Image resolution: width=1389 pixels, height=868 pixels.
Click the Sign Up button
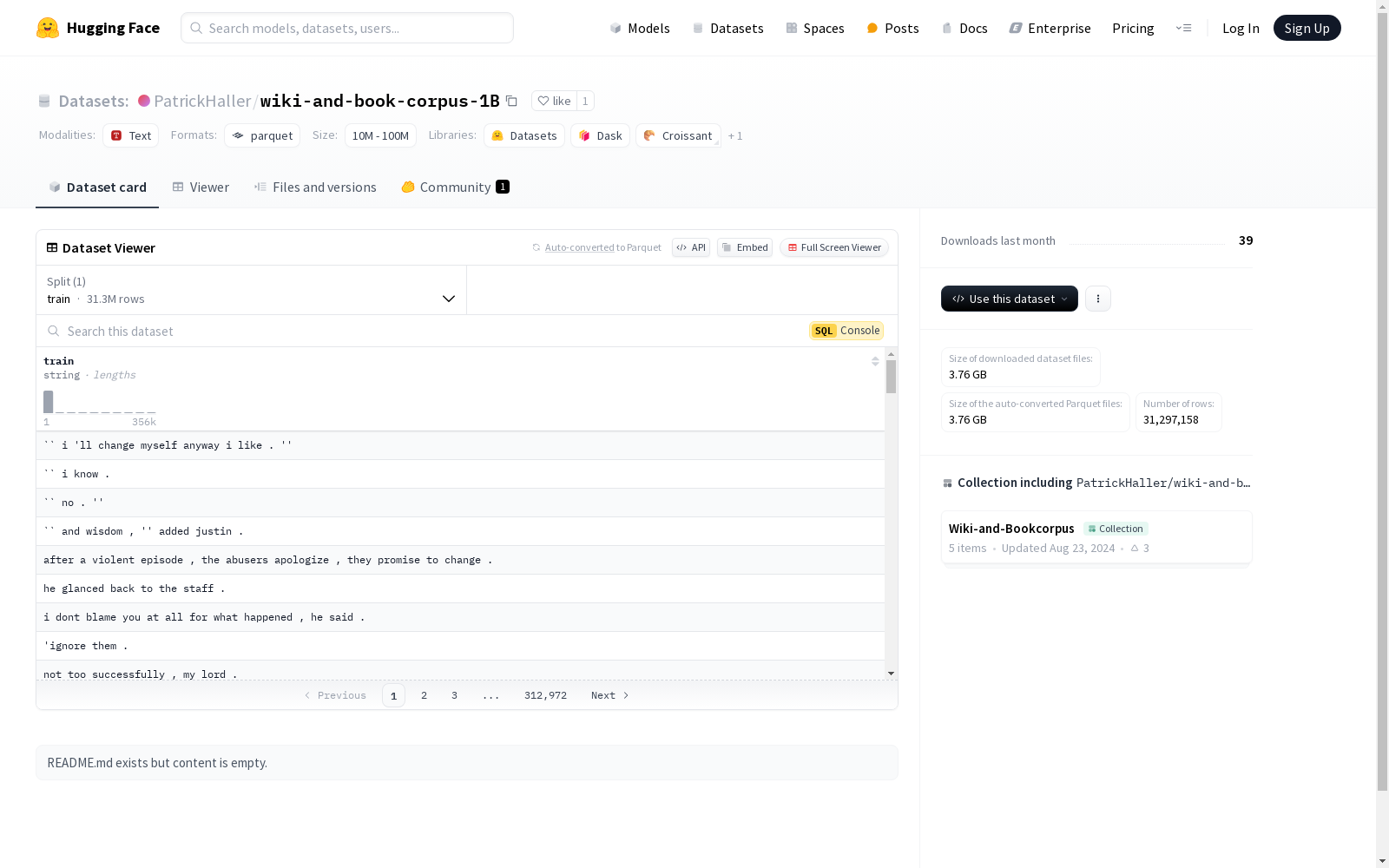click(1307, 28)
